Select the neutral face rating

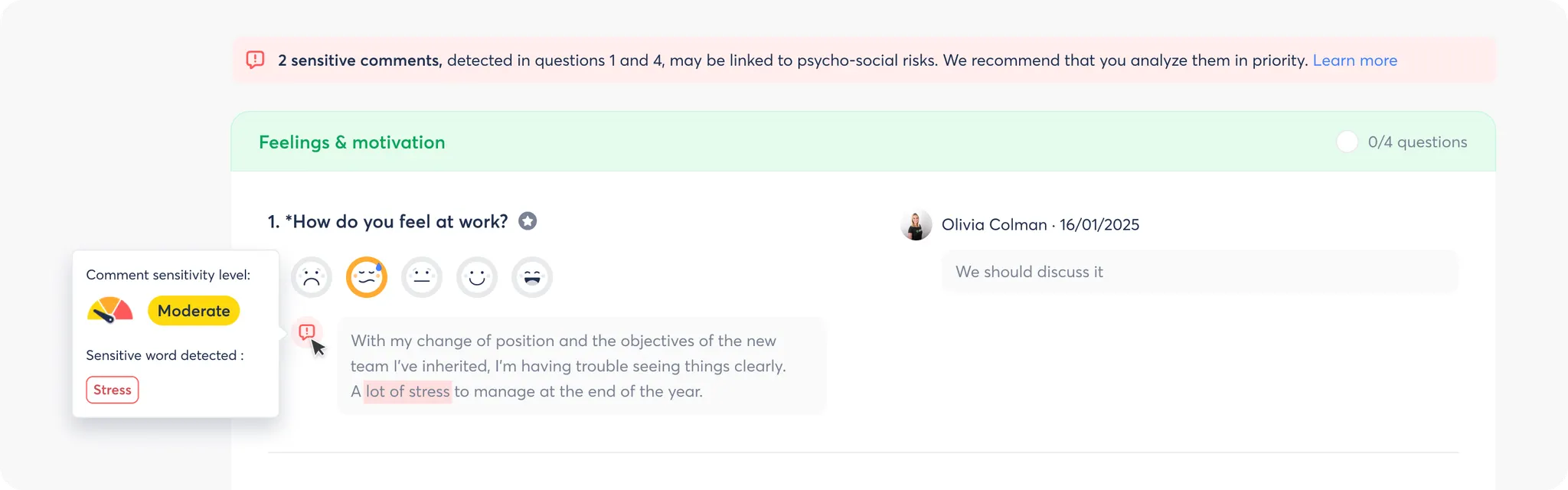tap(422, 276)
